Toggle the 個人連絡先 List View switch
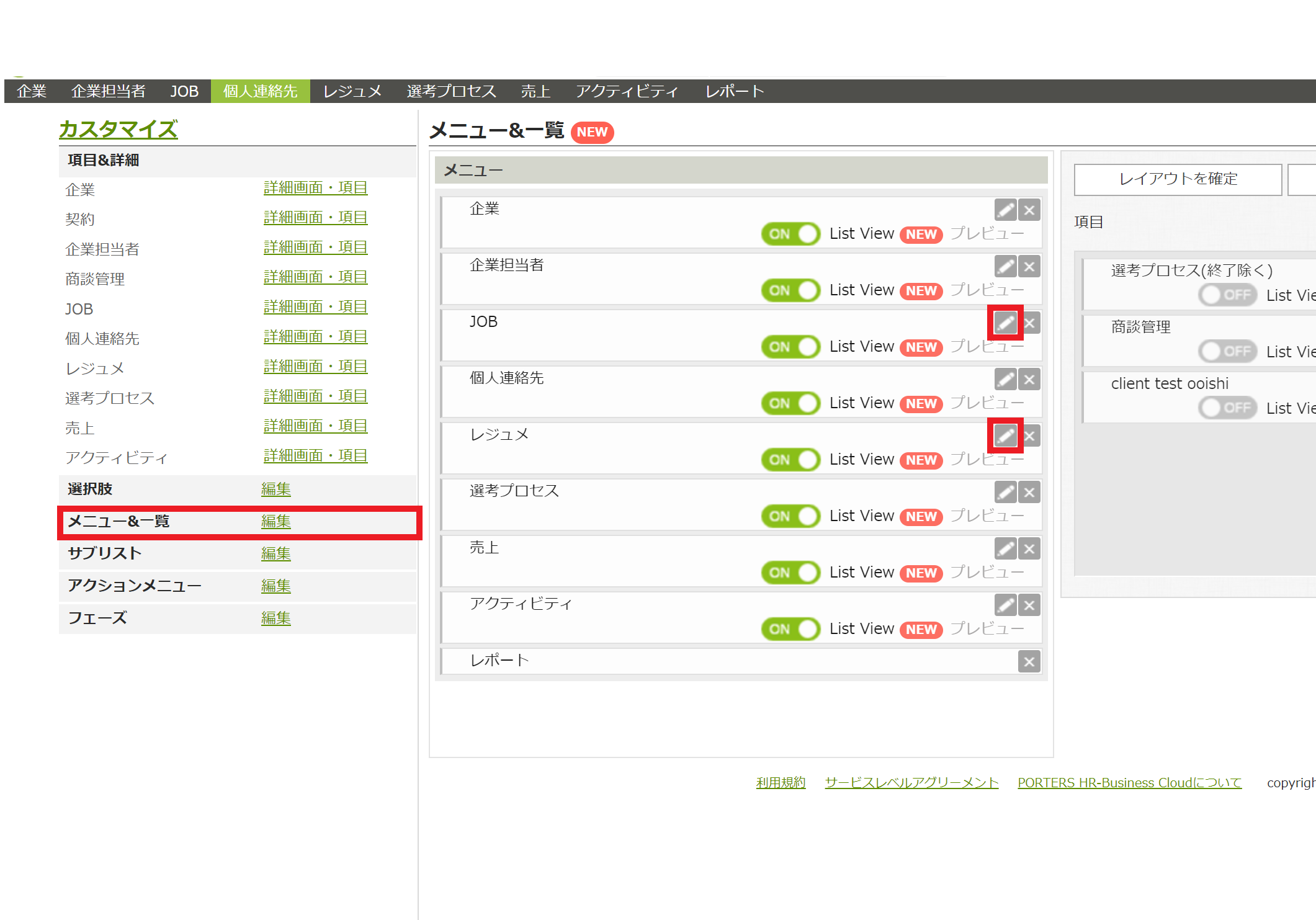This screenshot has width=1316, height=920. point(790,403)
